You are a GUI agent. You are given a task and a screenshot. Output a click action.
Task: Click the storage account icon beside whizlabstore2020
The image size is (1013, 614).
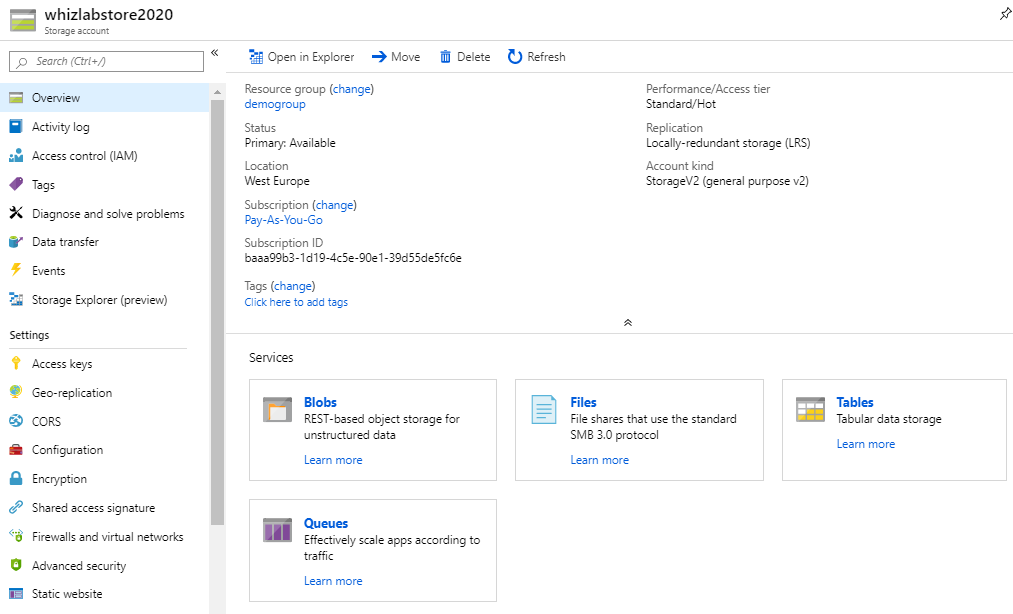[x=23, y=21]
